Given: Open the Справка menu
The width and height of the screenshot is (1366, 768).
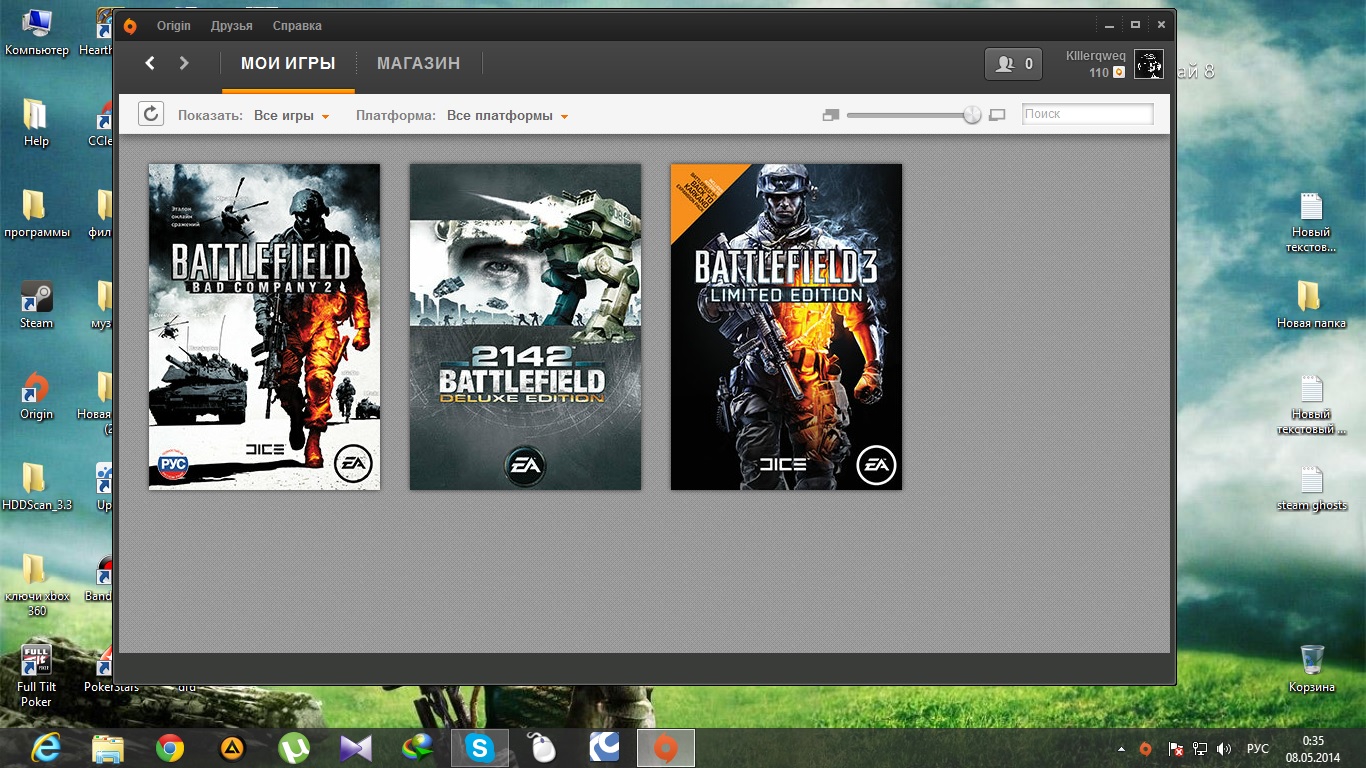Looking at the screenshot, I should (x=297, y=26).
